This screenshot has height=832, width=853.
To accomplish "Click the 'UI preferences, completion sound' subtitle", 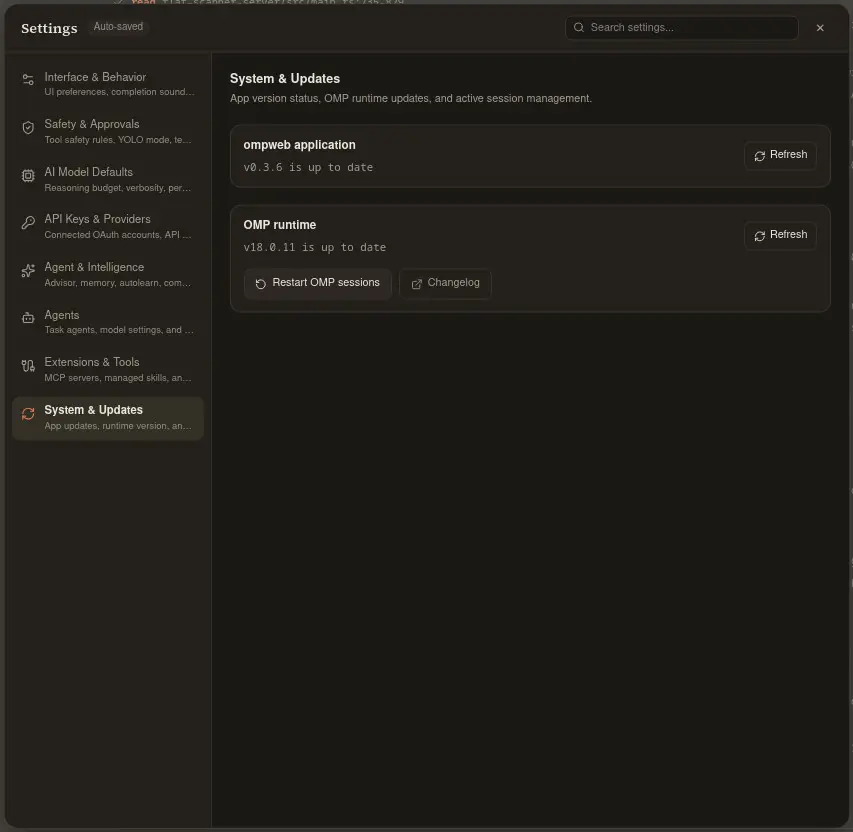I will click(x=119, y=92).
